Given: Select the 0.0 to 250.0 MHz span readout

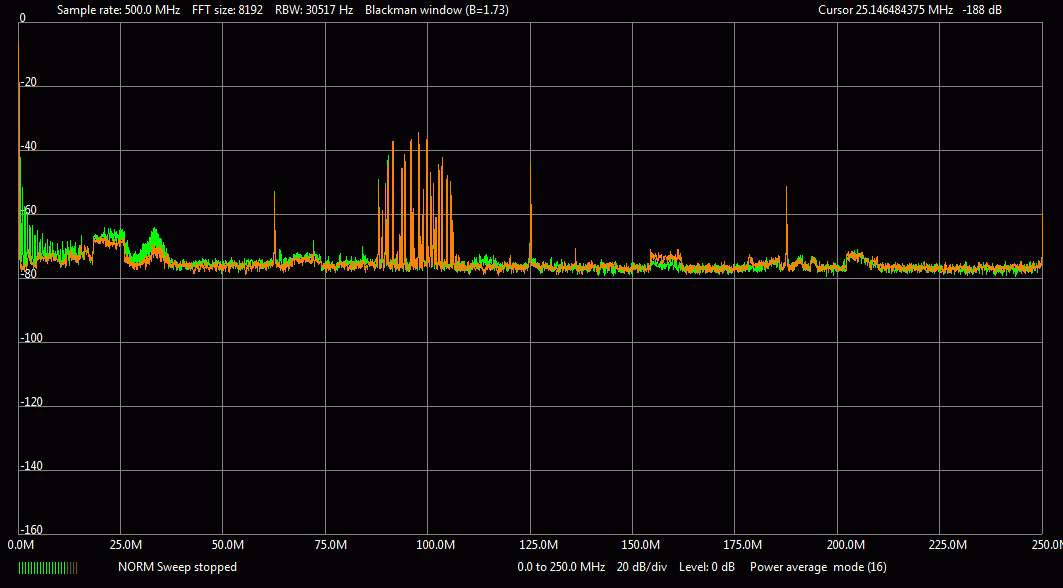Looking at the screenshot, I should 561,567.
